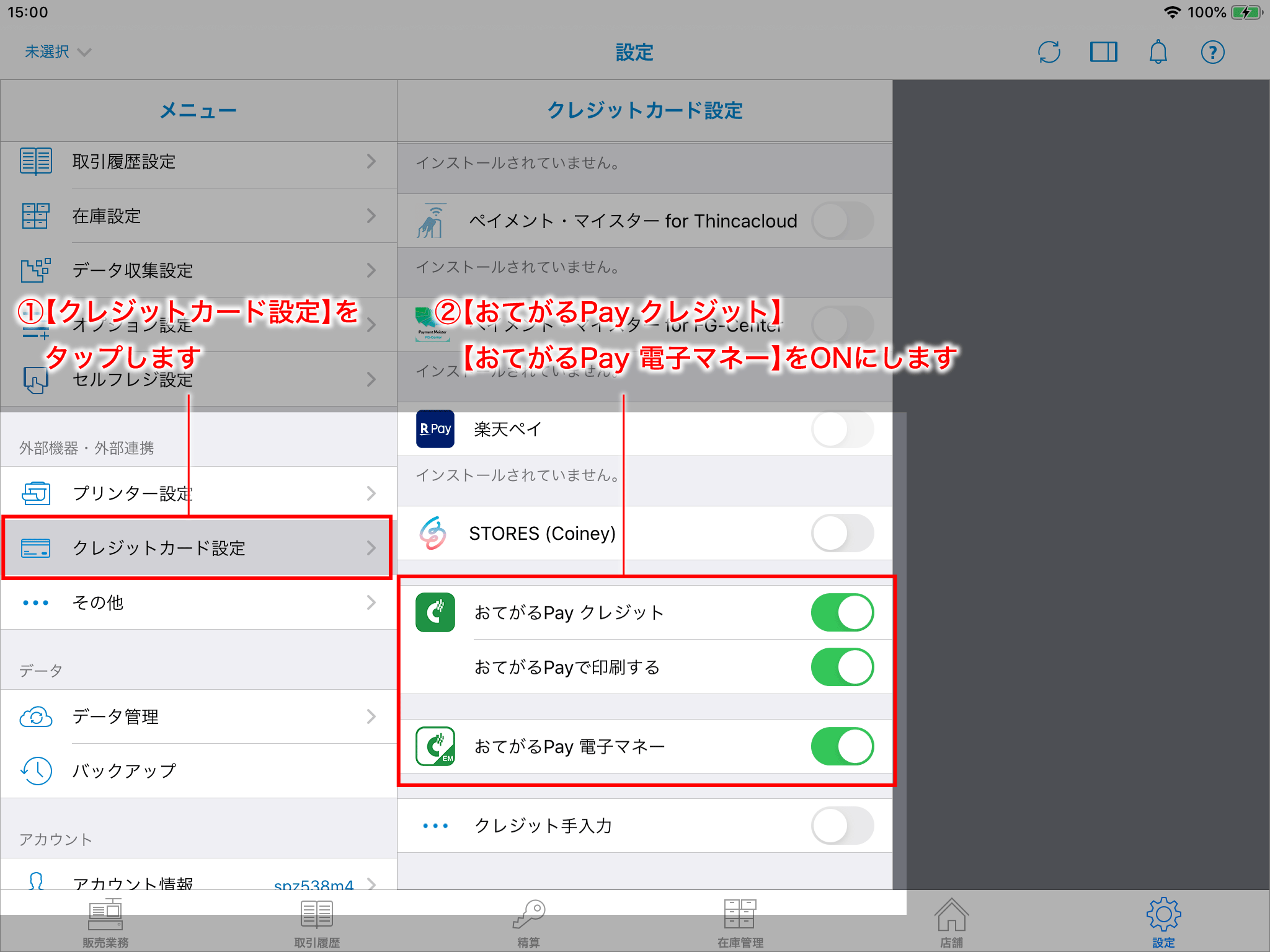Tap the clock icon for バックアップ
This screenshot has height=952, width=1270.
36,771
